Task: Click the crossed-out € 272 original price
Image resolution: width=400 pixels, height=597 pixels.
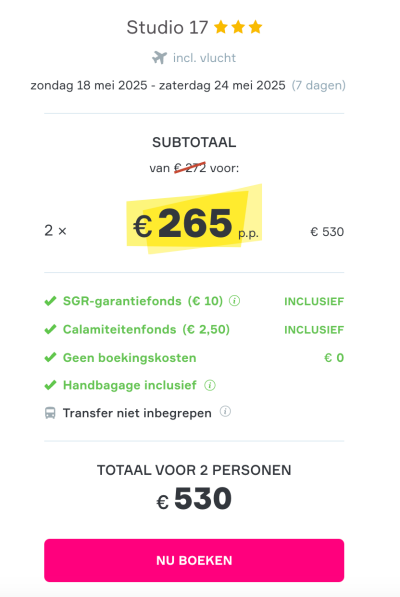Action: click(x=190, y=168)
